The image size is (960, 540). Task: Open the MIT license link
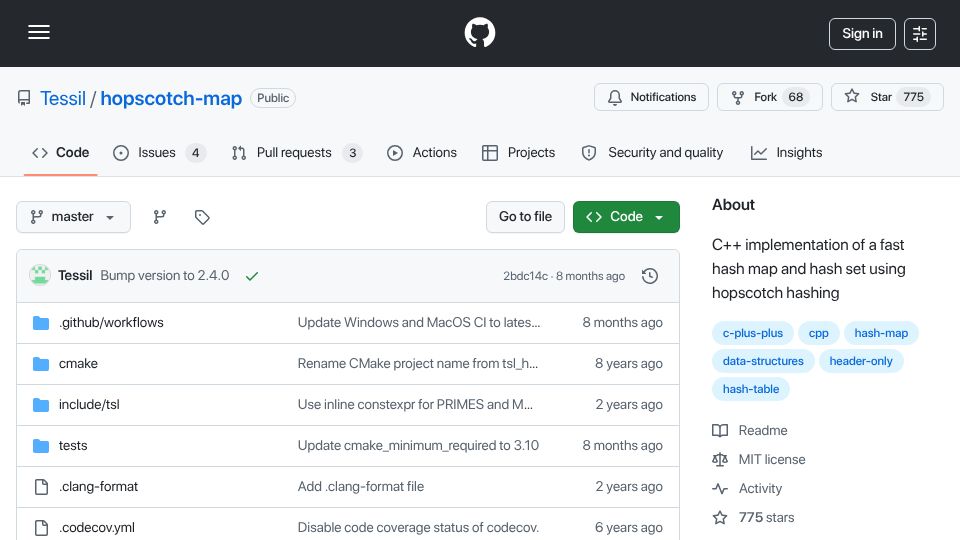click(x=759, y=459)
